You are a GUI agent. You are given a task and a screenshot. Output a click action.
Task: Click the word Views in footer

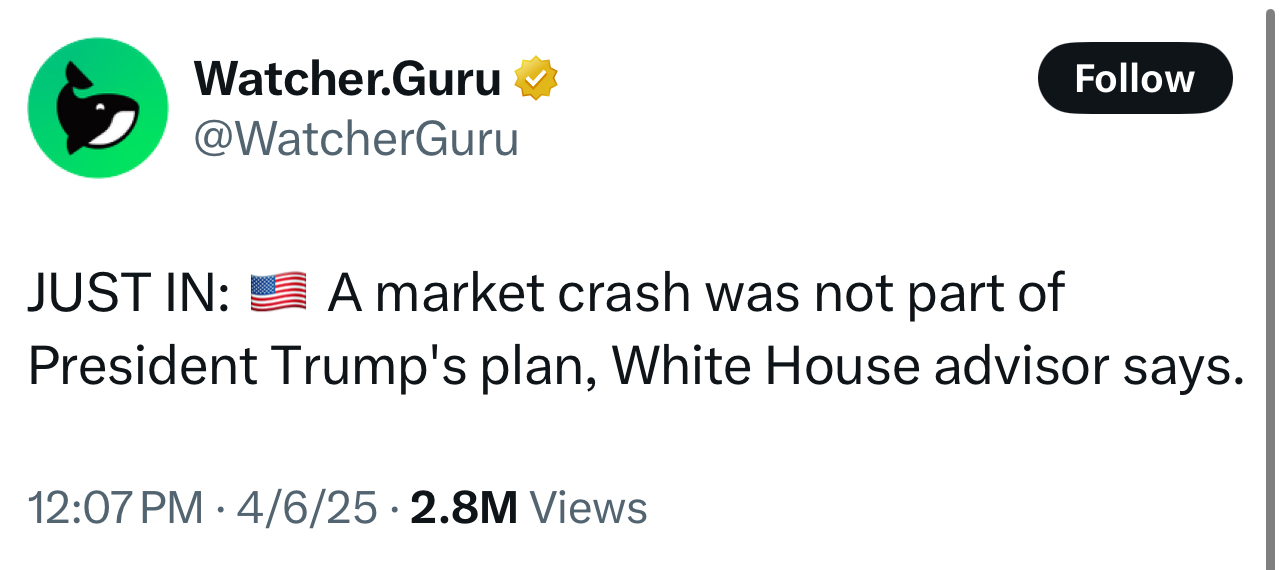[588, 508]
